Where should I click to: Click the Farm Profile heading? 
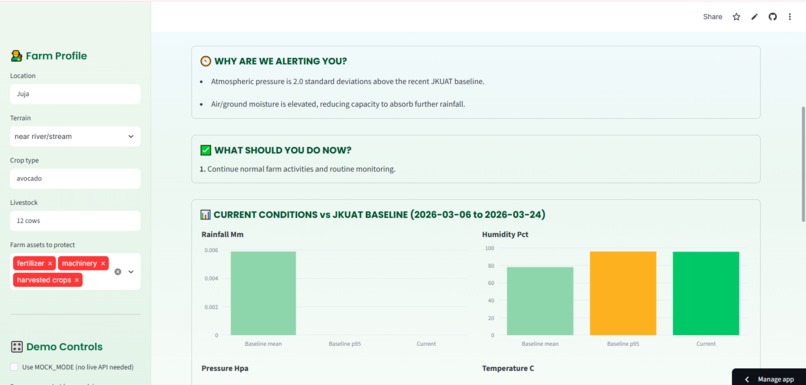click(x=56, y=56)
